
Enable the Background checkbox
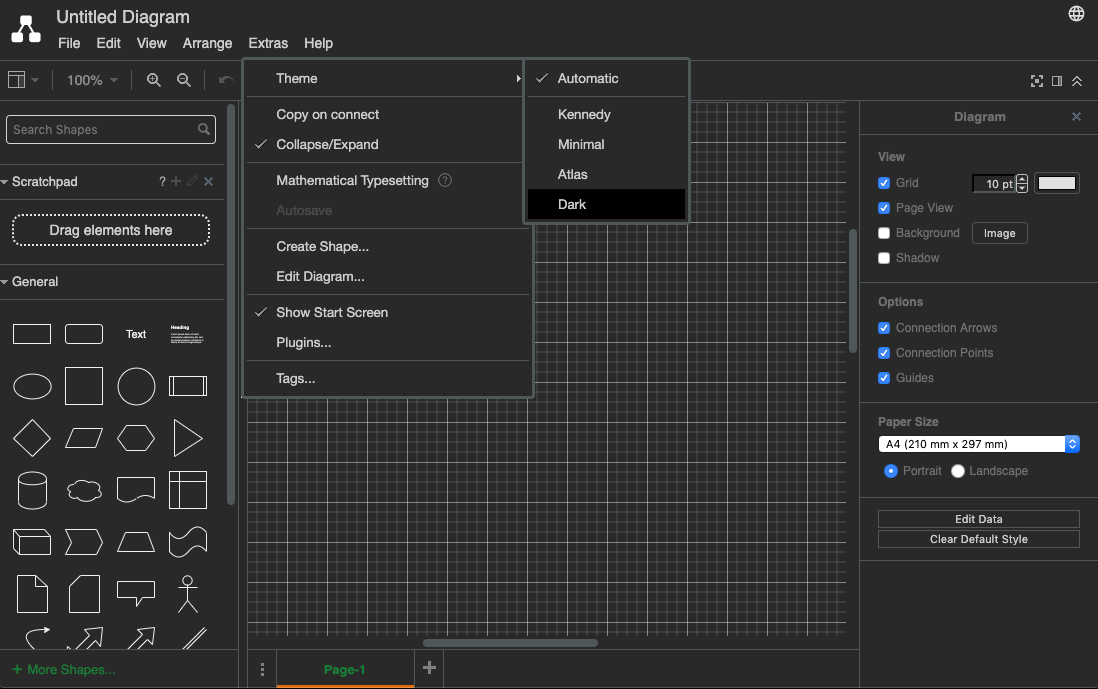884,233
